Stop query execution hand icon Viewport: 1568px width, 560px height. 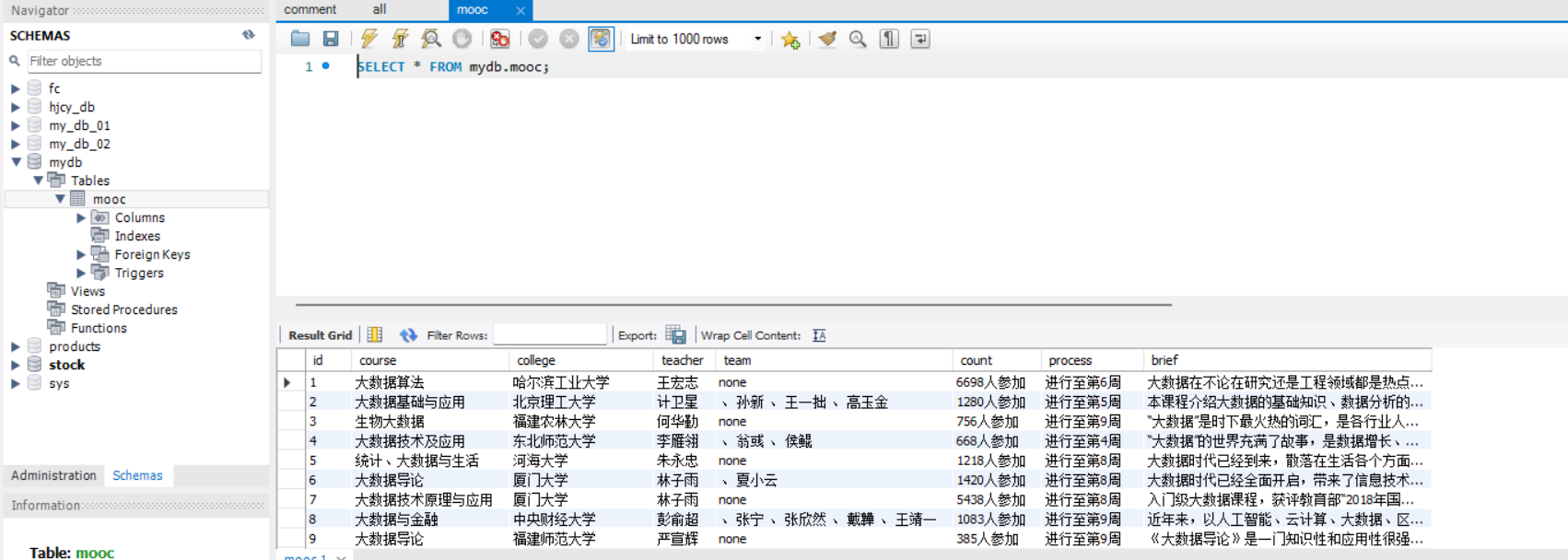pyautogui.click(x=462, y=39)
